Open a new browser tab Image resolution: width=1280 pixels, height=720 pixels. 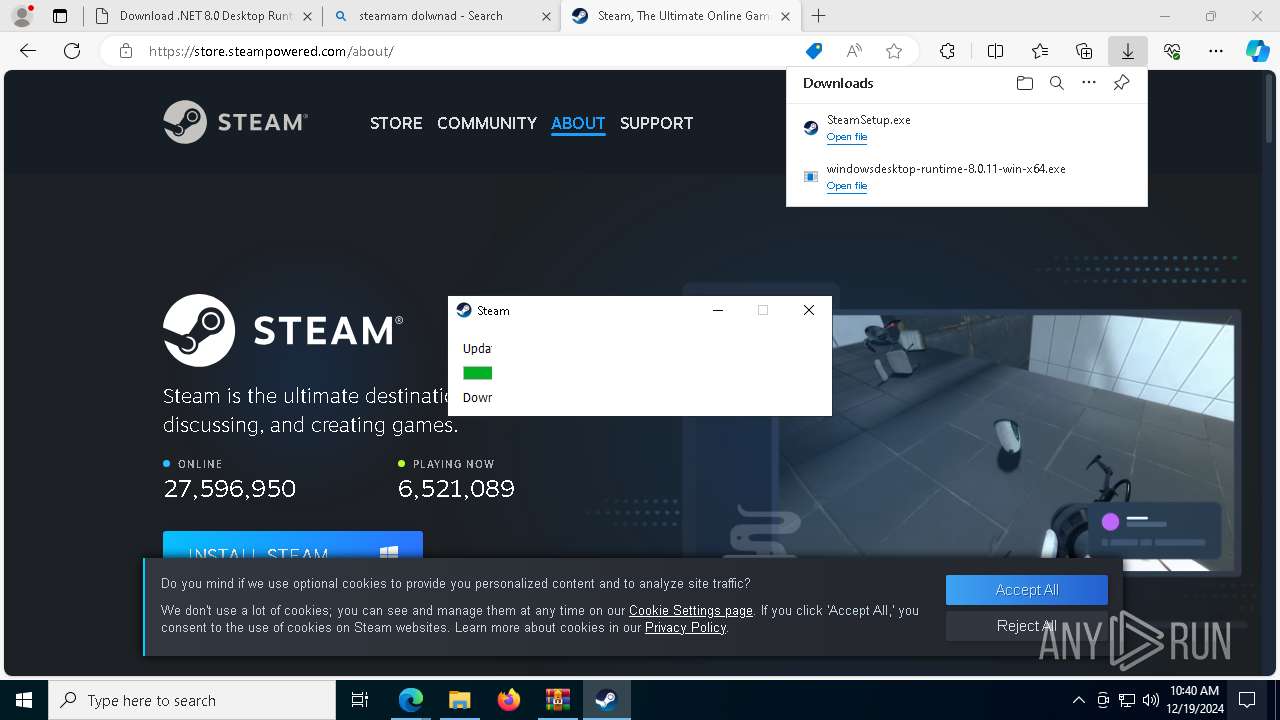pyautogui.click(x=819, y=16)
